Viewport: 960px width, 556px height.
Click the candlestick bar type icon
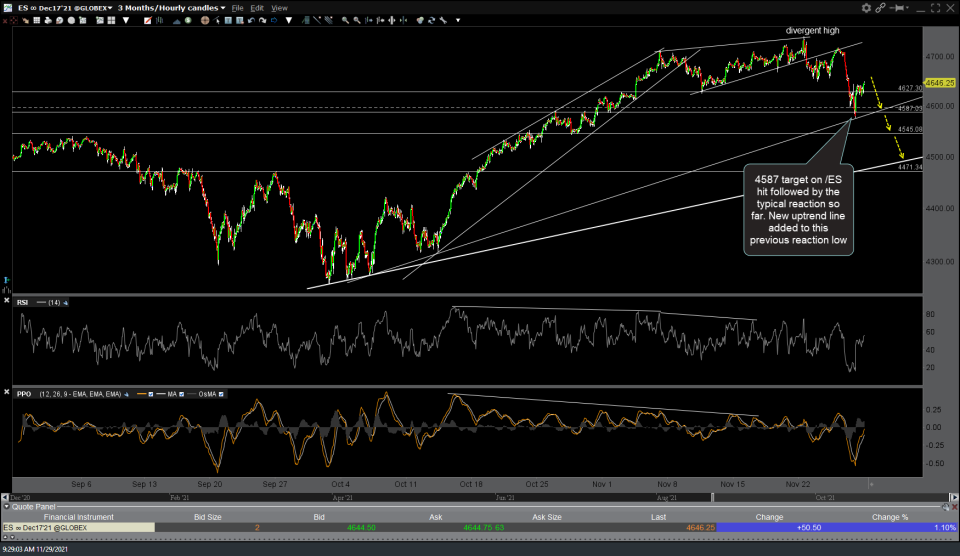[159, 20]
